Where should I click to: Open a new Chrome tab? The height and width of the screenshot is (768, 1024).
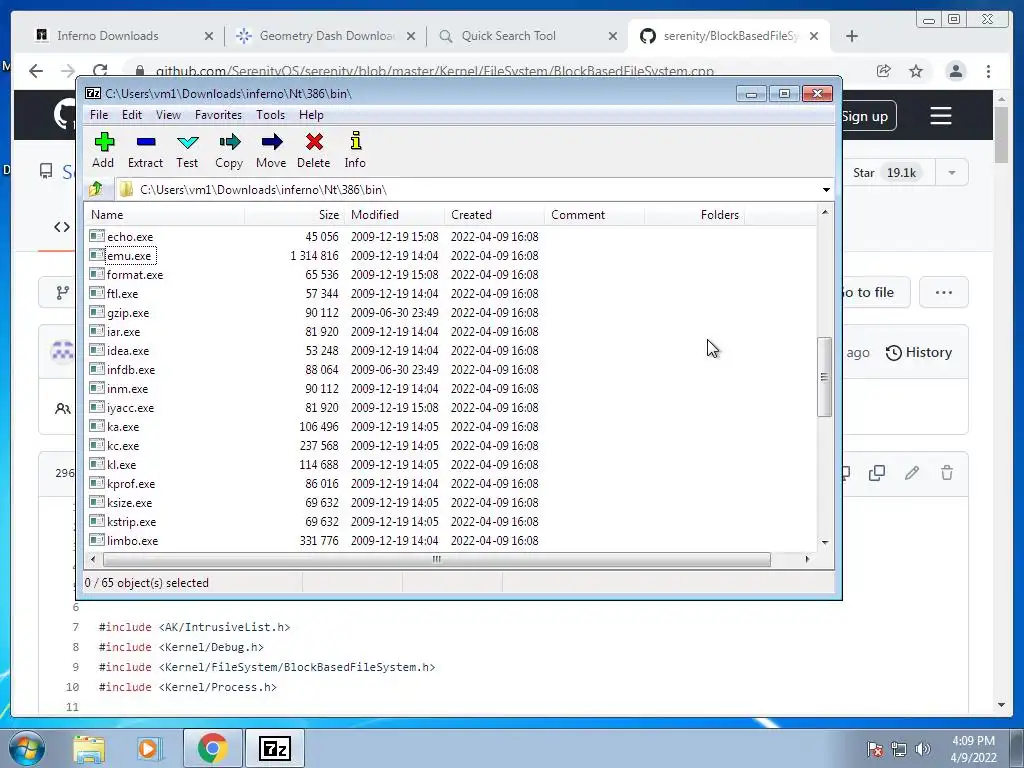(x=852, y=36)
